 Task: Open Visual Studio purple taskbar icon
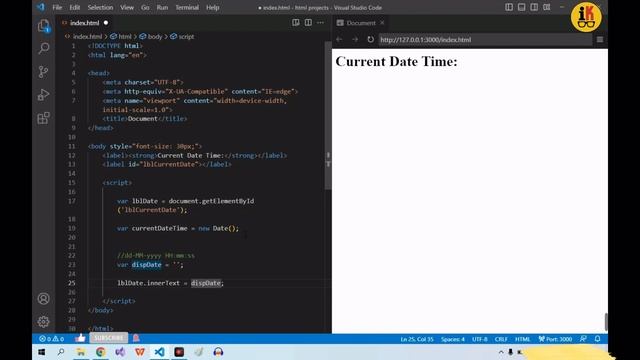tap(120, 352)
